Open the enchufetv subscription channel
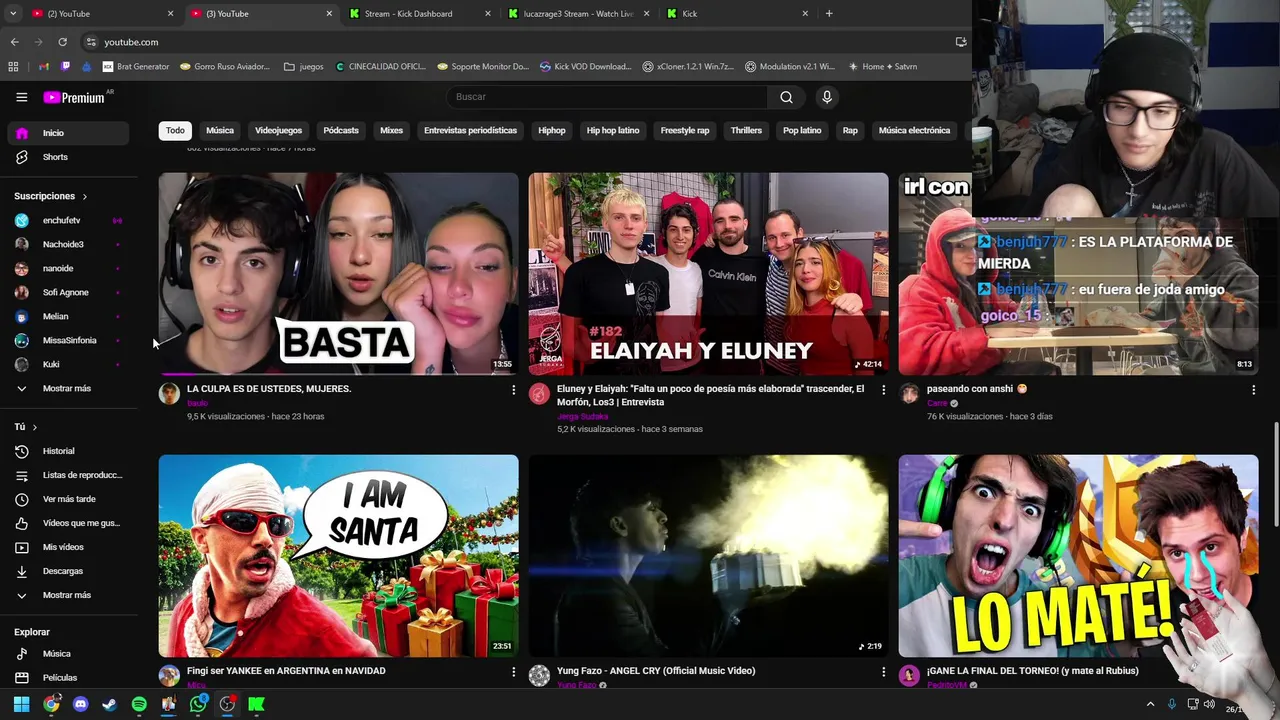Image resolution: width=1280 pixels, height=720 pixels. click(x=68, y=220)
